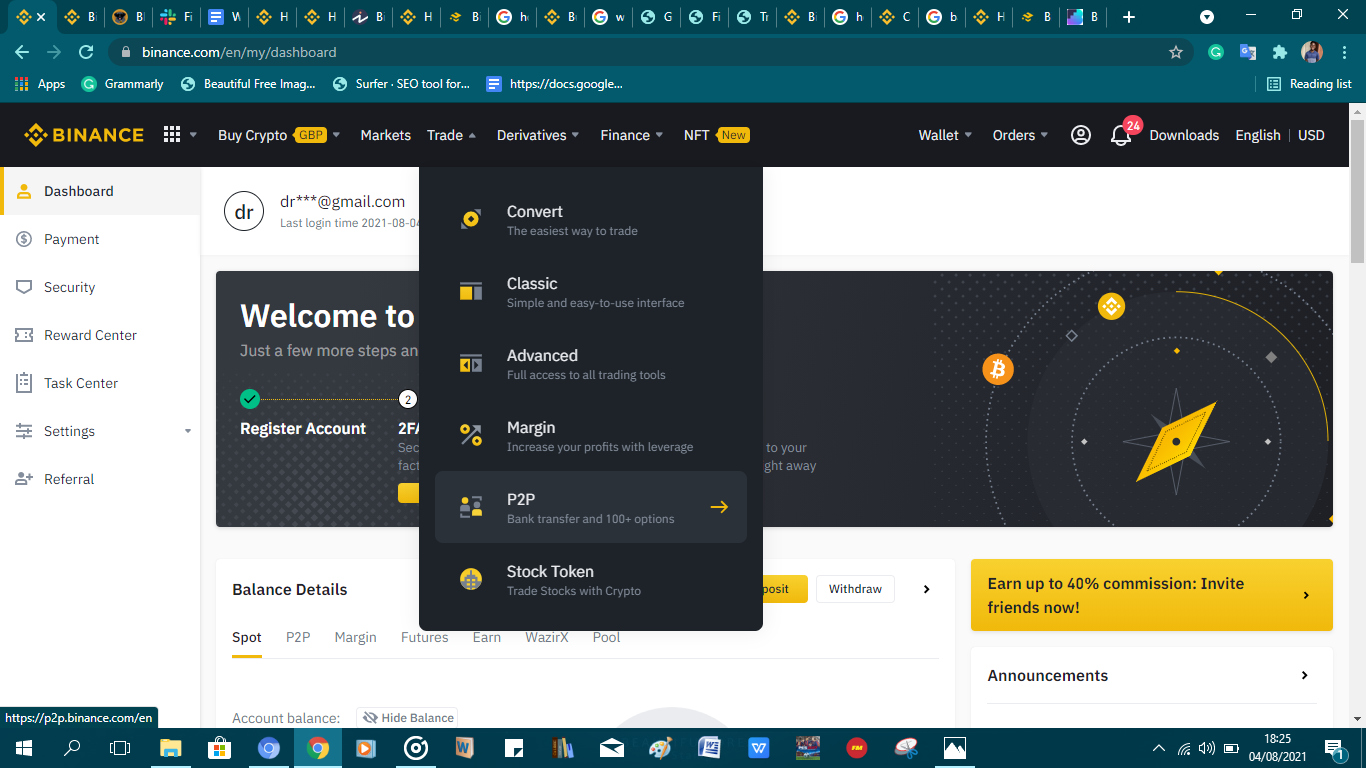Open the notifications bell icon
The image size is (1366, 768).
click(1121, 136)
